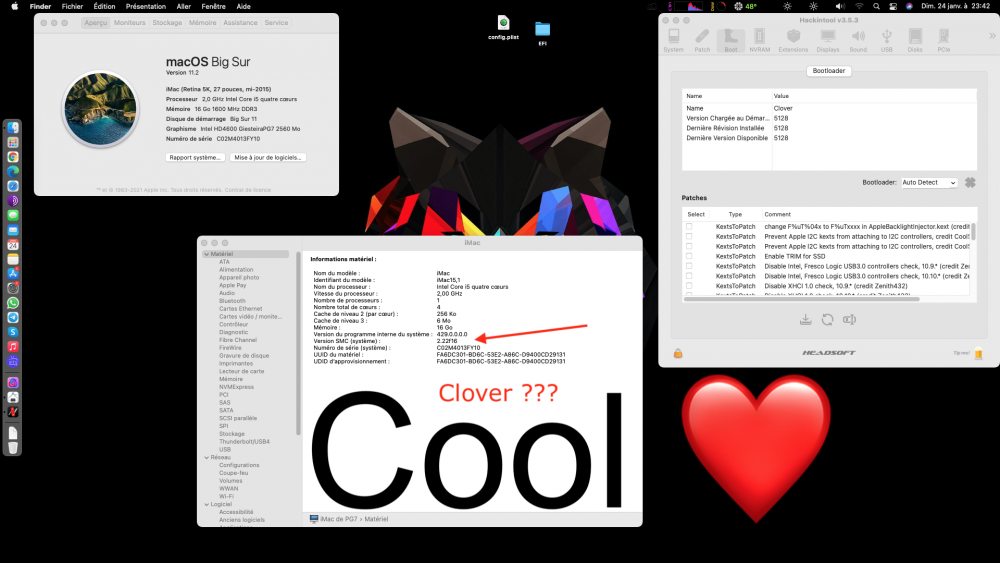Open the Displays section in Hackintool
This screenshot has width=1000, height=563.
click(828, 40)
